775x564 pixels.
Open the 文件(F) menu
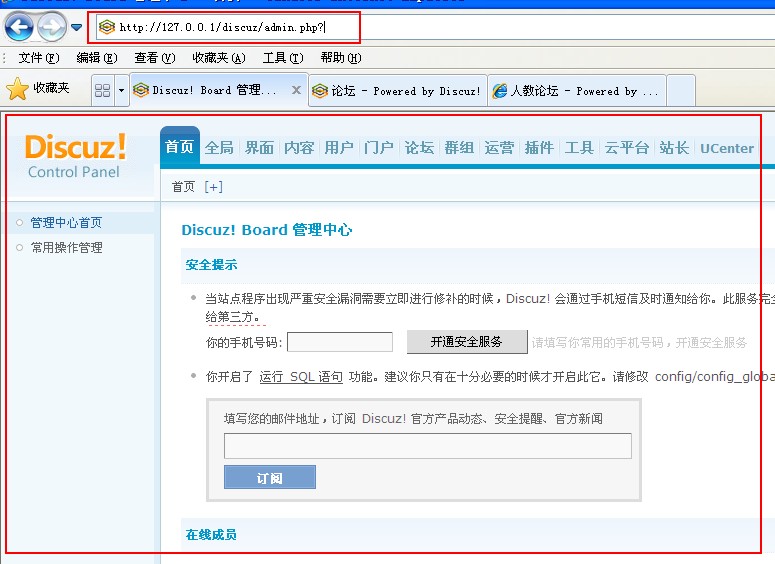pos(39,58)
